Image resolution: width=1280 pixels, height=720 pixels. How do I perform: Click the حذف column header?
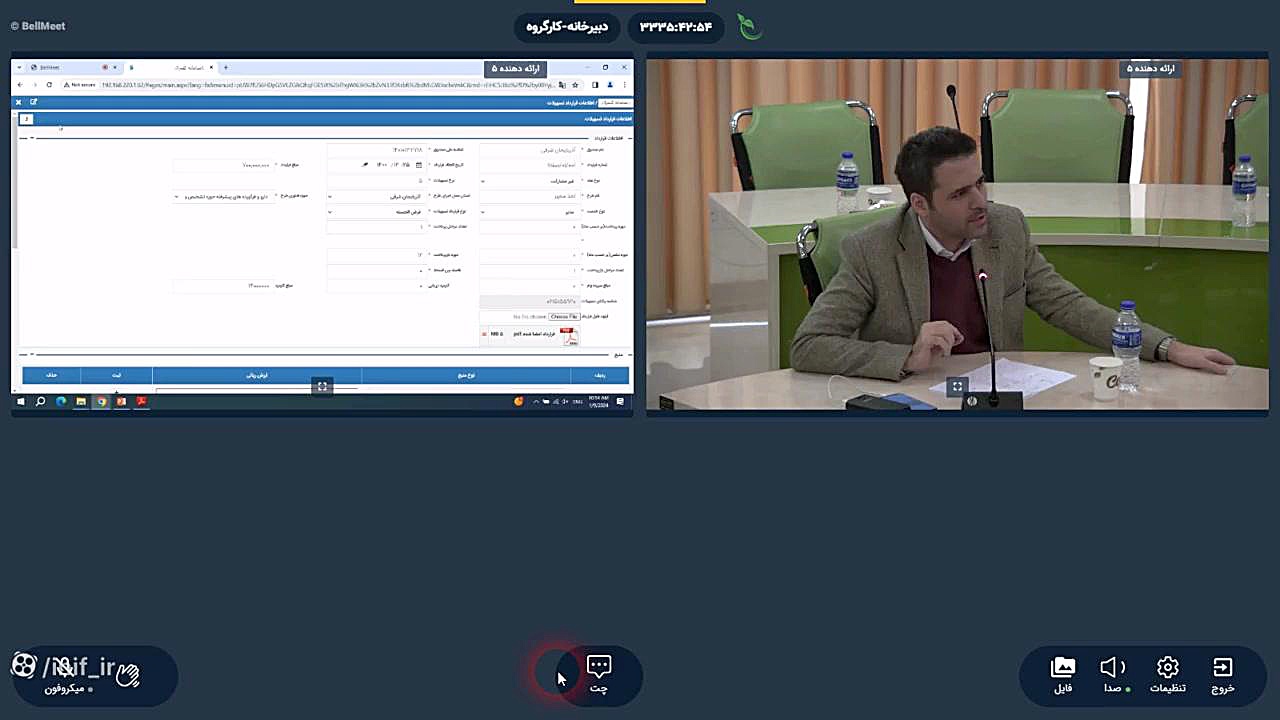coord(51,375)
